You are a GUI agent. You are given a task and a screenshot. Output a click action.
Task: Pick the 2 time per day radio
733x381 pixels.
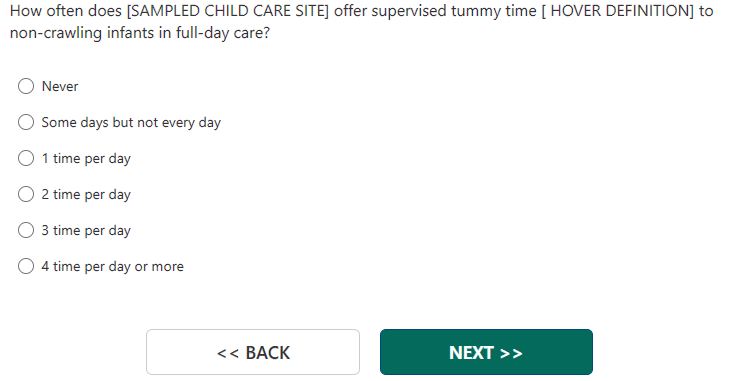[26, 194]
